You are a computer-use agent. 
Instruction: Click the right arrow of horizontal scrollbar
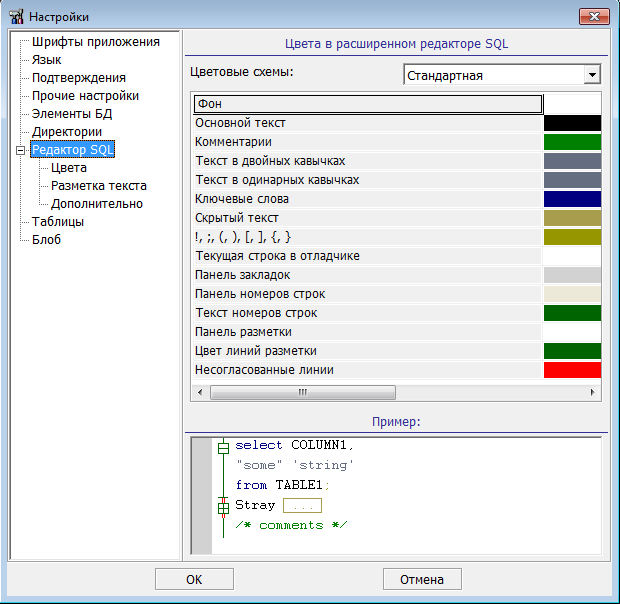(x=594, y=393)
